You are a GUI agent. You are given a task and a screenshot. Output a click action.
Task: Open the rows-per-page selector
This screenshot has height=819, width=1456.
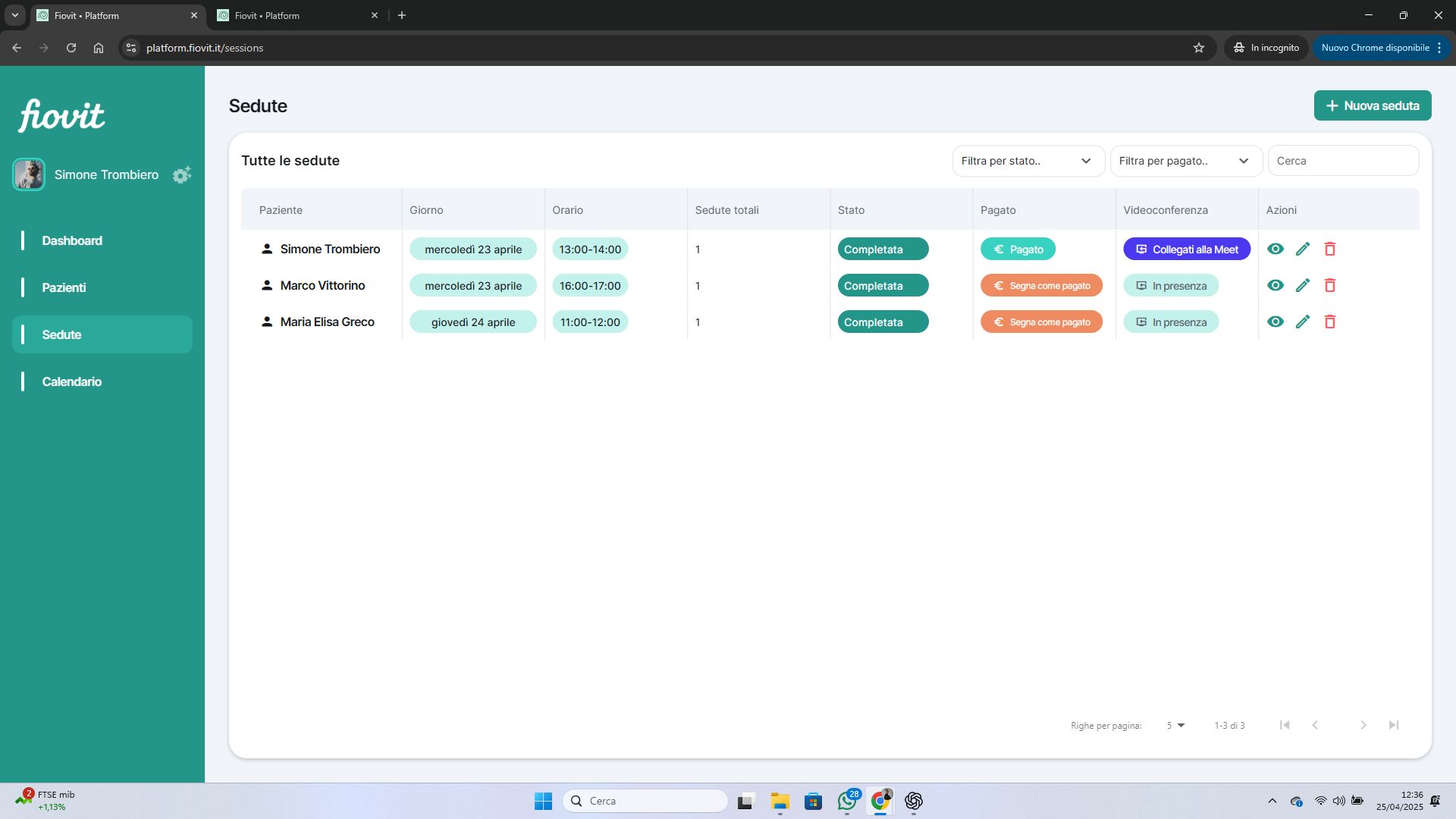[x=1175, y=726]
